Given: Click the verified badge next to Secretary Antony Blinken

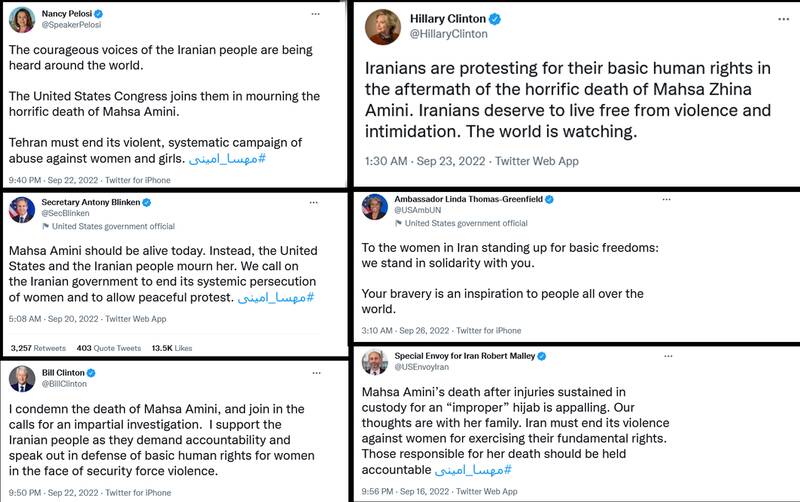Looking at the screenshot, I should pyautogui.click(x=147, y=202).
